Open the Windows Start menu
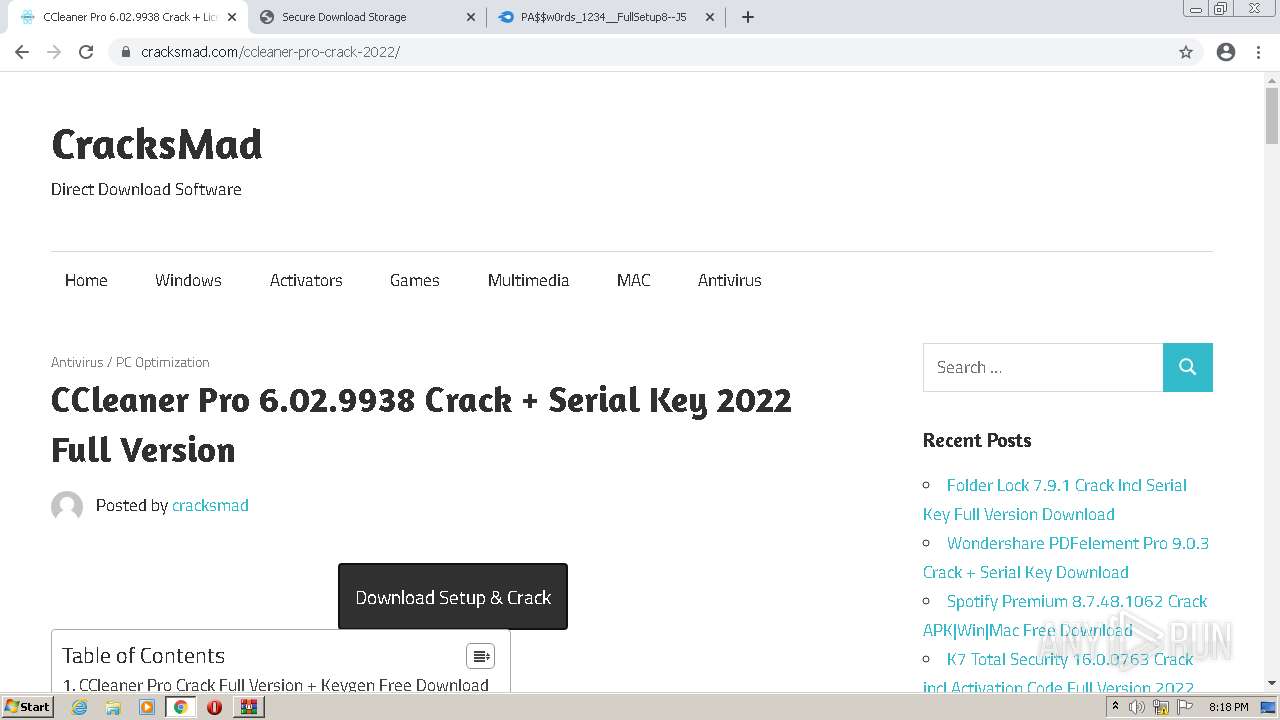 coord(27,706)
